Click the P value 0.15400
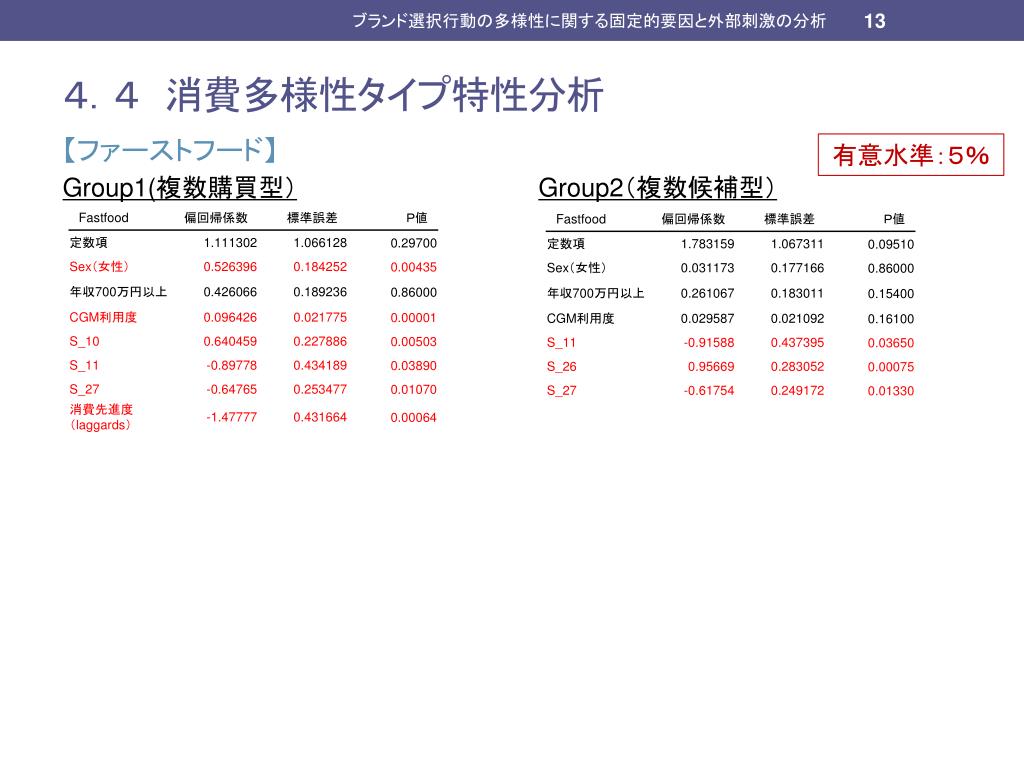This screenshot has width=1024, height=768. (891, 294)
